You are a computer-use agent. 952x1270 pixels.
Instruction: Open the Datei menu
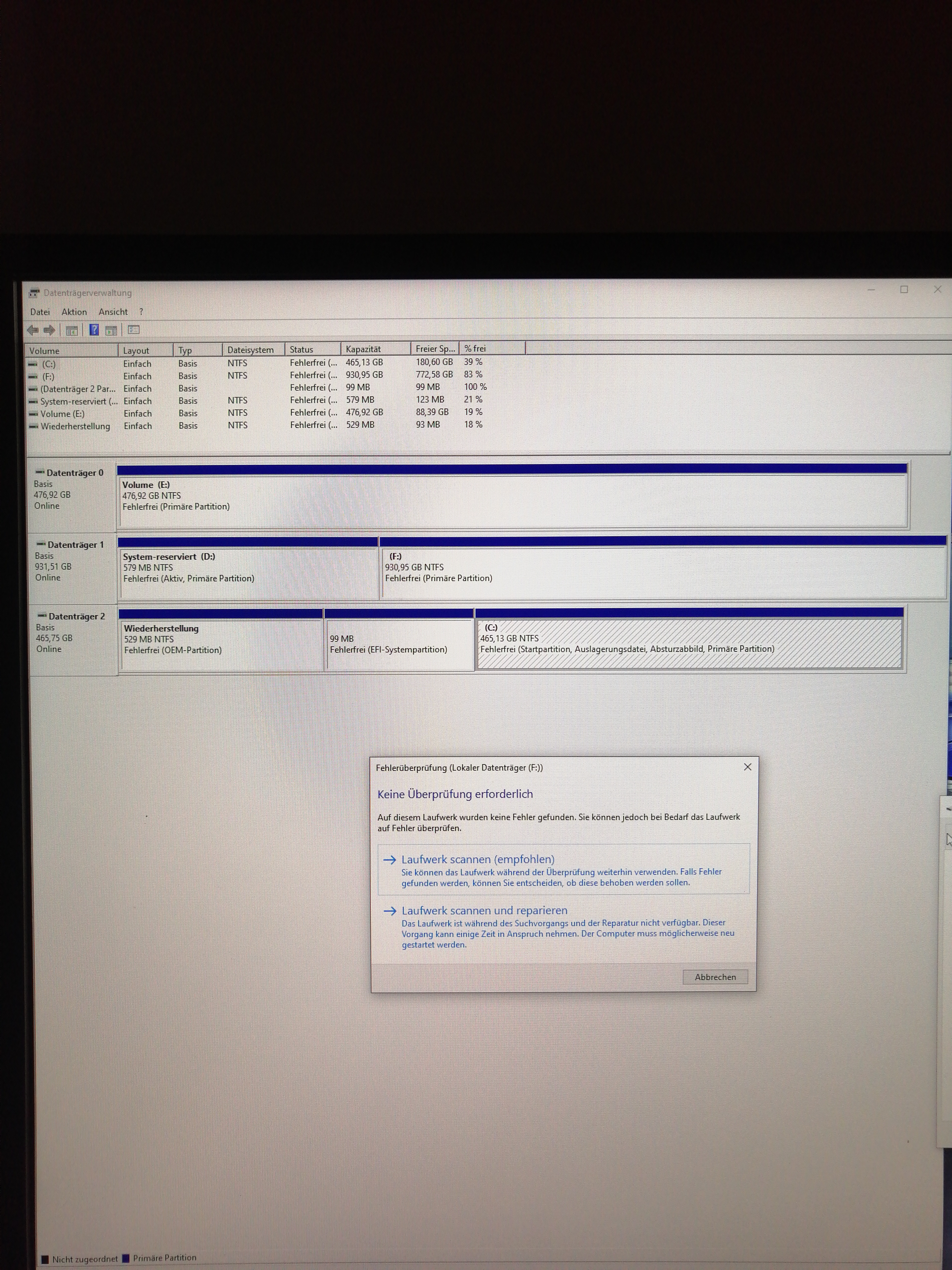[40, 312]
